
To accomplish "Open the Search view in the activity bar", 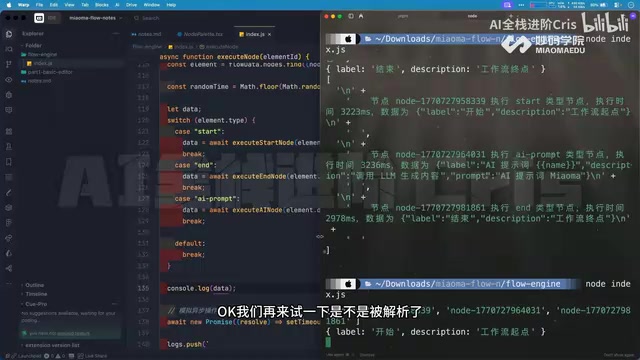I will pos(9,49).
